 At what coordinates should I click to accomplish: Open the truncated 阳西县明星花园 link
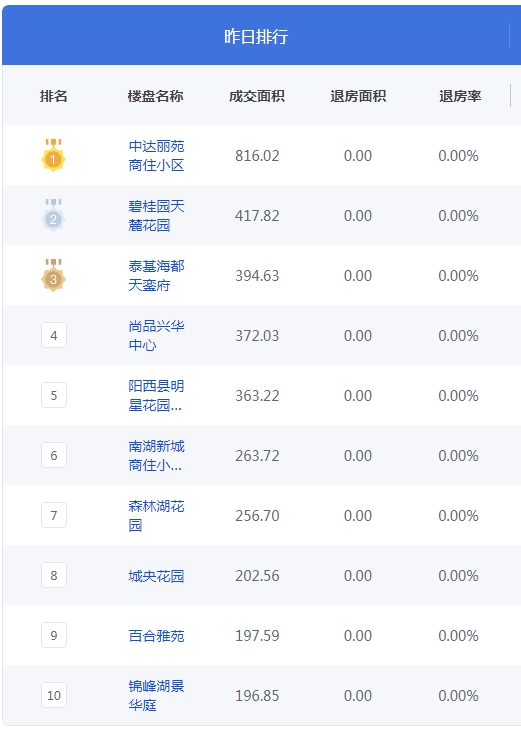(156, 395)
